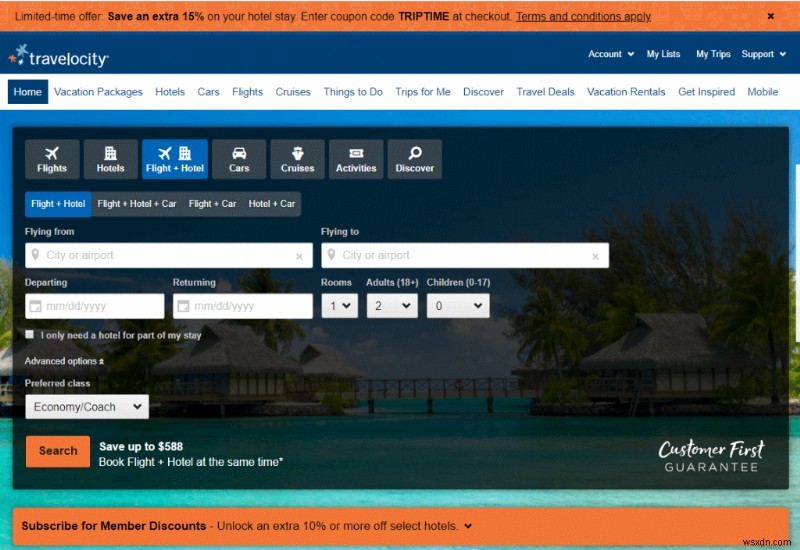The image size is (800, 550).
Task: Click the Customer First Guarantee badge
Action: coord(711,456)
